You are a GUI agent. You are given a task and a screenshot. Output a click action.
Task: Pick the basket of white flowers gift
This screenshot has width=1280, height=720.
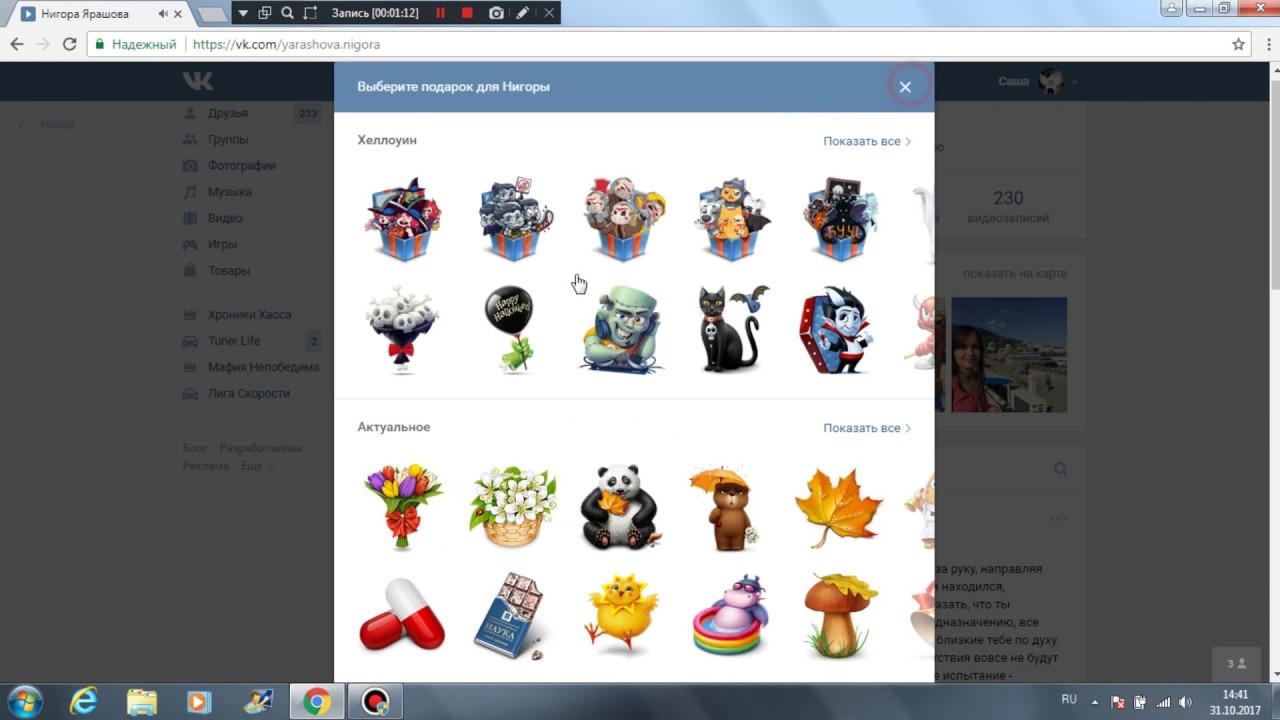[512, 506]
